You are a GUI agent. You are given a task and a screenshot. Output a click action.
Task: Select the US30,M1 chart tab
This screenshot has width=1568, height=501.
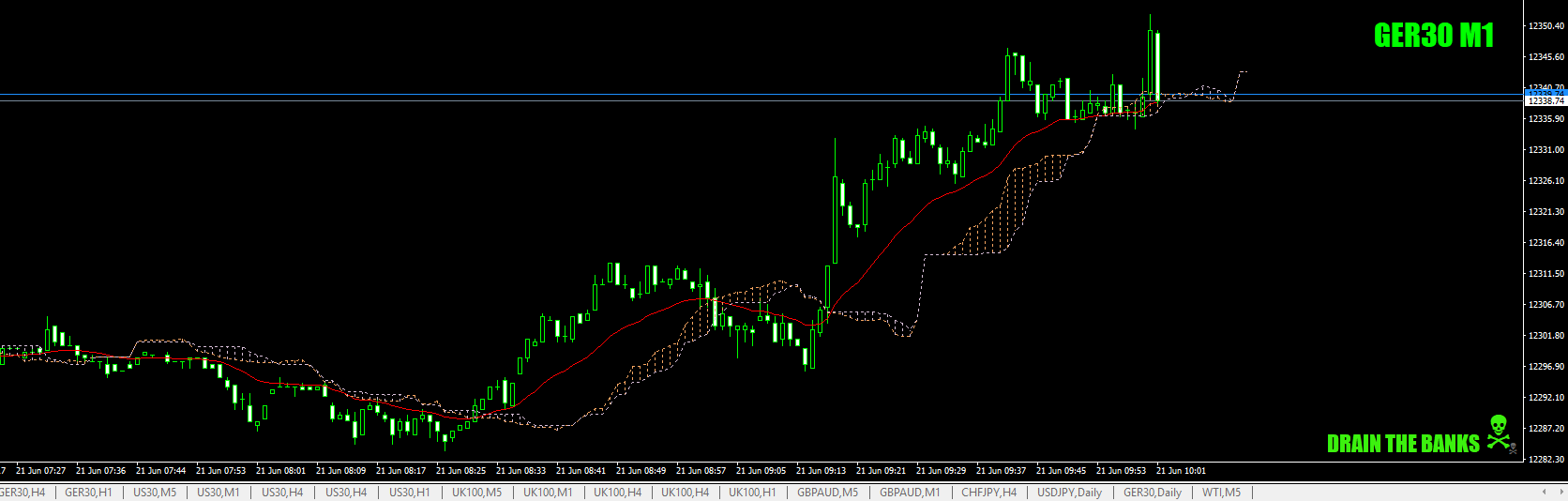219,493
